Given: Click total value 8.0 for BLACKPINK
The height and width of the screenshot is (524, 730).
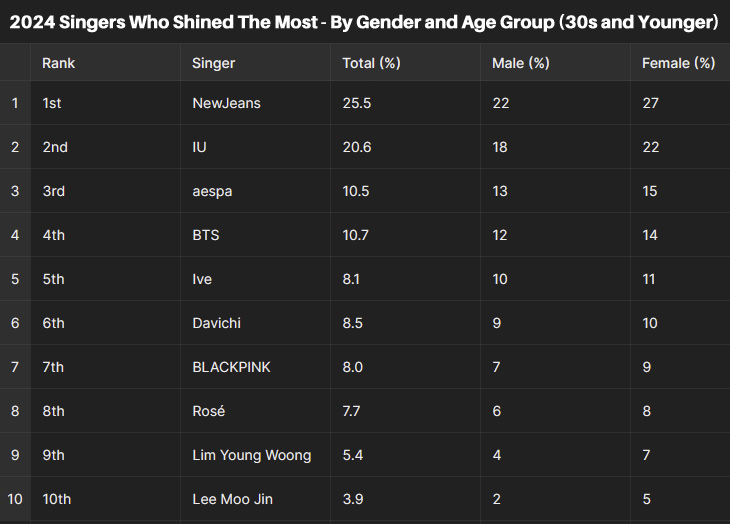Looking at the screenshot, I should [352, 367].
